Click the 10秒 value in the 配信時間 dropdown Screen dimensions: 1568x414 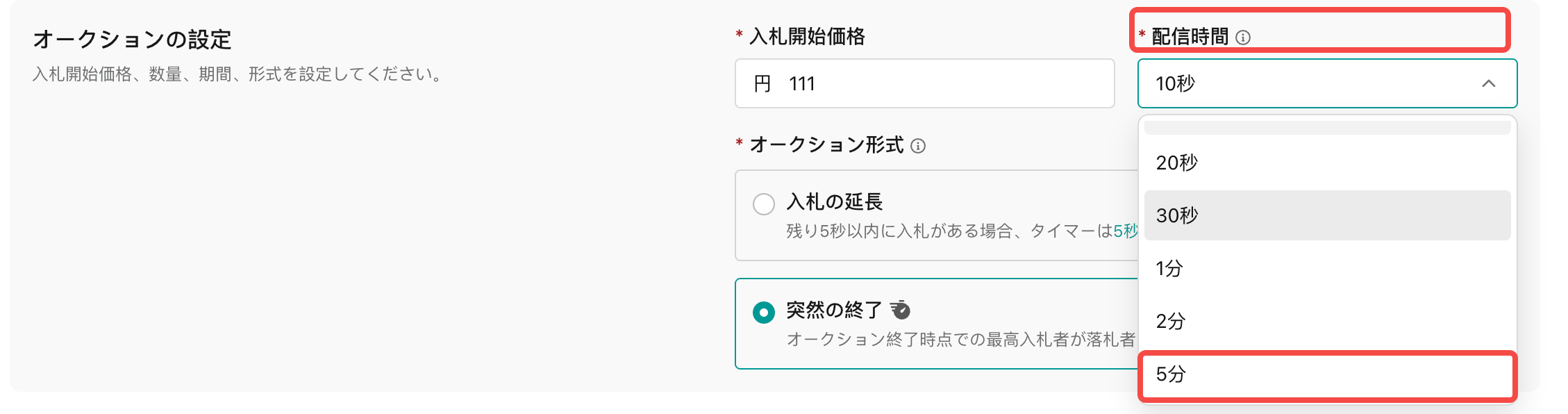(1175, 84)
